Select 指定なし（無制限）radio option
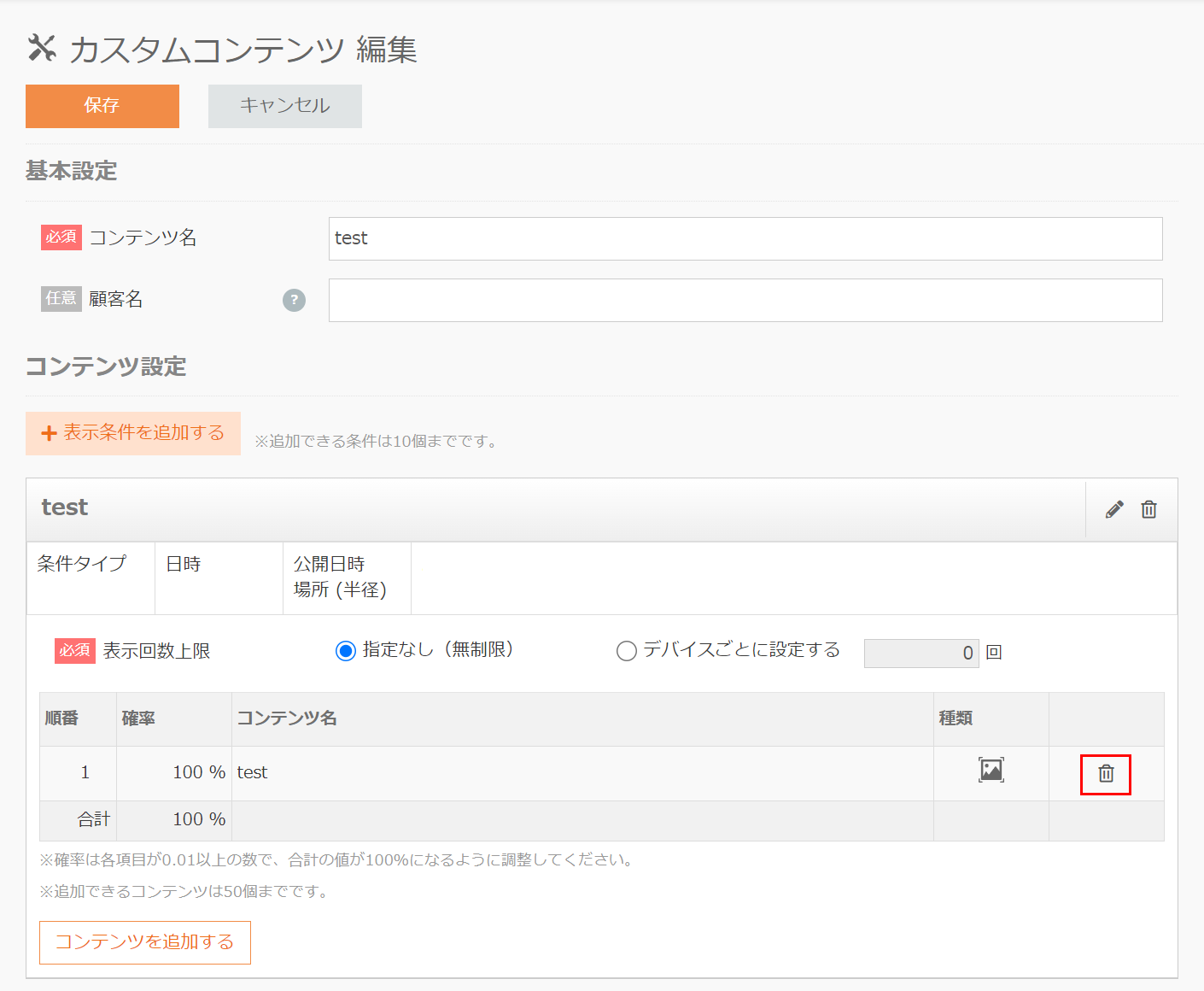Viewport: 1204px width, 991px height. (345, 651)
